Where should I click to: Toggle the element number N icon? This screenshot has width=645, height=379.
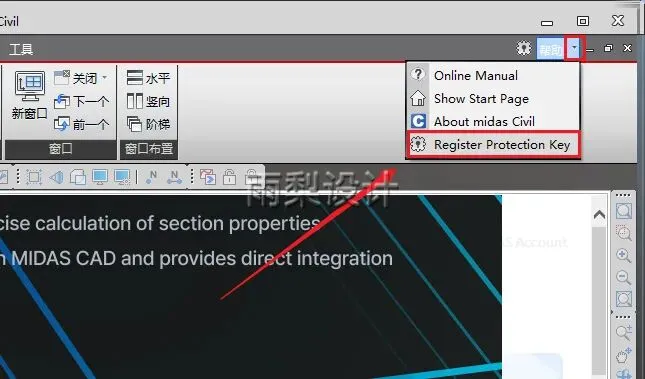point(174,177)
